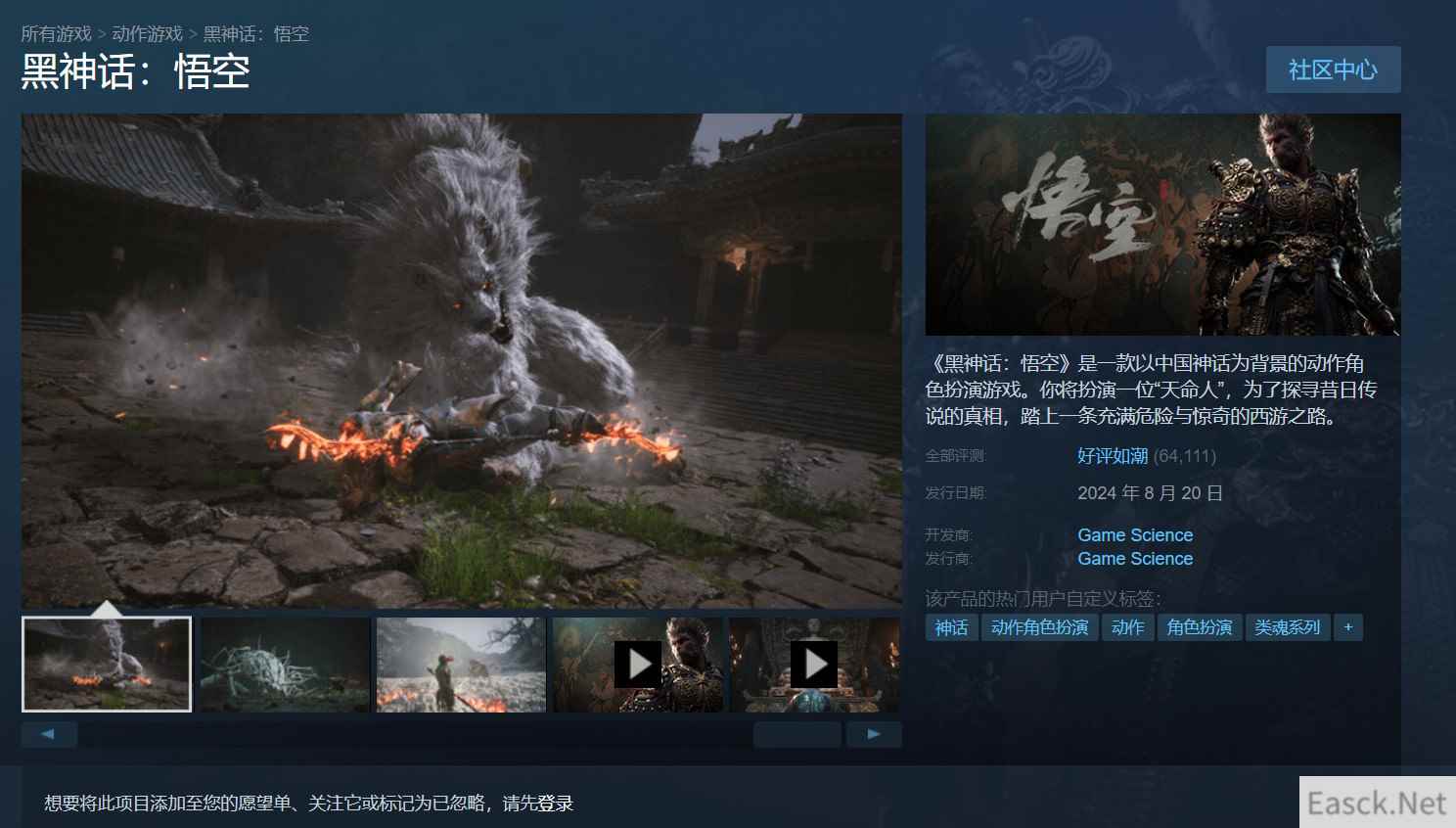The image size is (1456, 828).
Task: Open developer Game Science link
Action: tap(1135, 535)
